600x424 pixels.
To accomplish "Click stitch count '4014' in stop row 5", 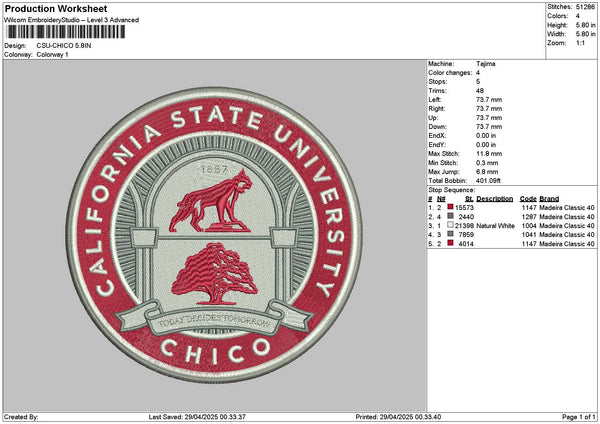I will click(466, 244).
